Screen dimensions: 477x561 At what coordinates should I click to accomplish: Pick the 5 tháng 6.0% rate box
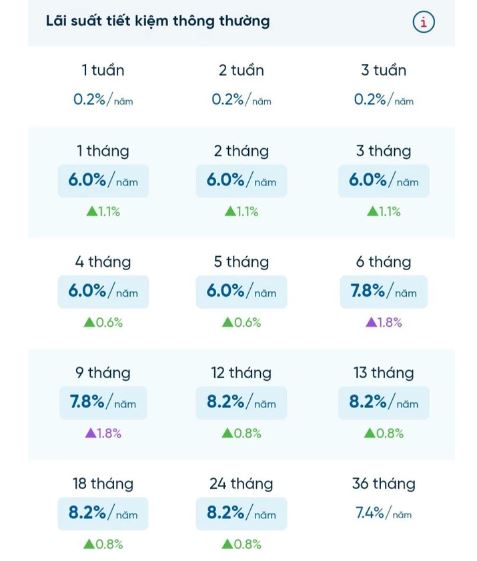click(241, 292)
